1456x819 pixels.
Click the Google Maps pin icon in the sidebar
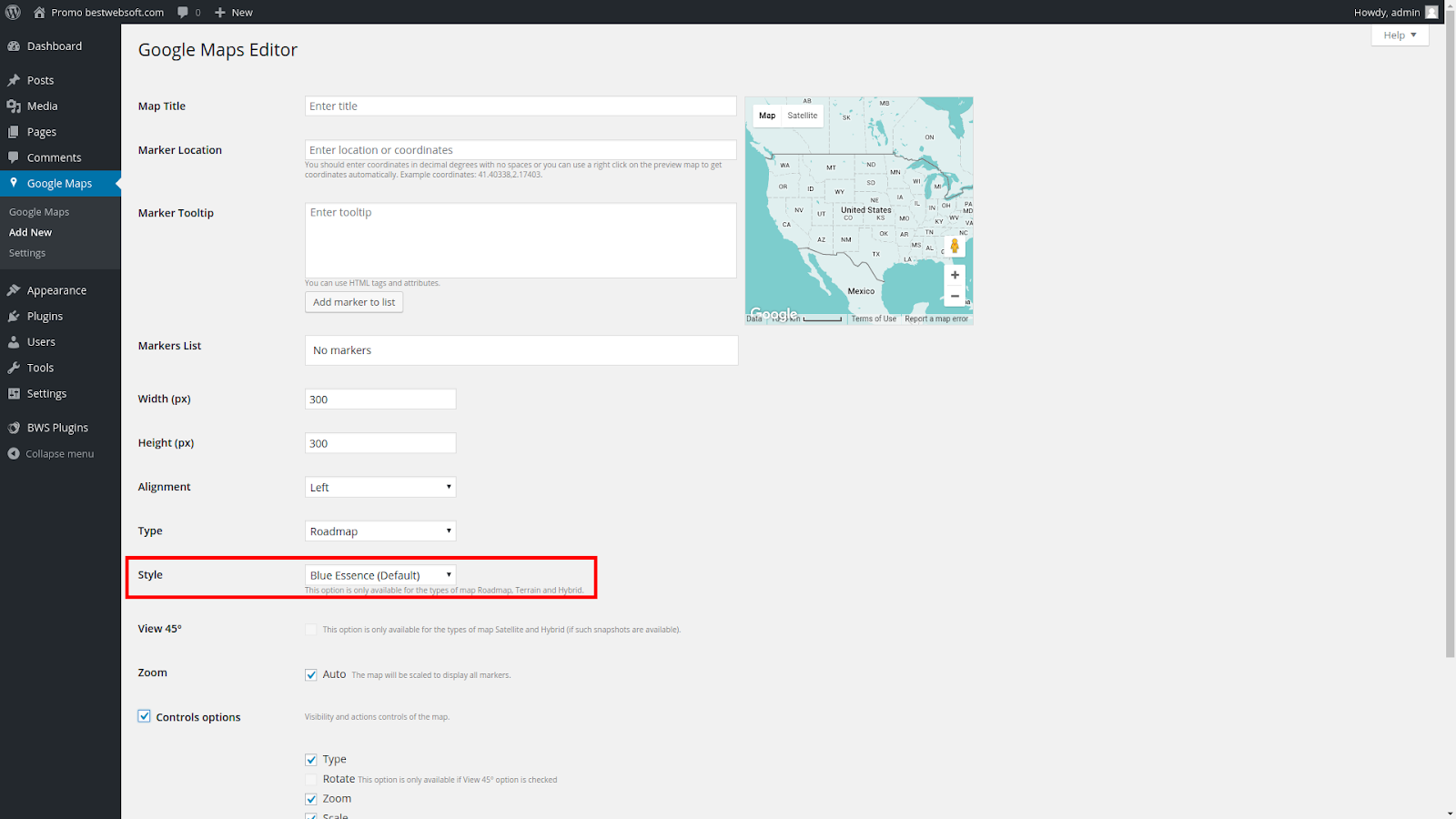click(14, 183)
